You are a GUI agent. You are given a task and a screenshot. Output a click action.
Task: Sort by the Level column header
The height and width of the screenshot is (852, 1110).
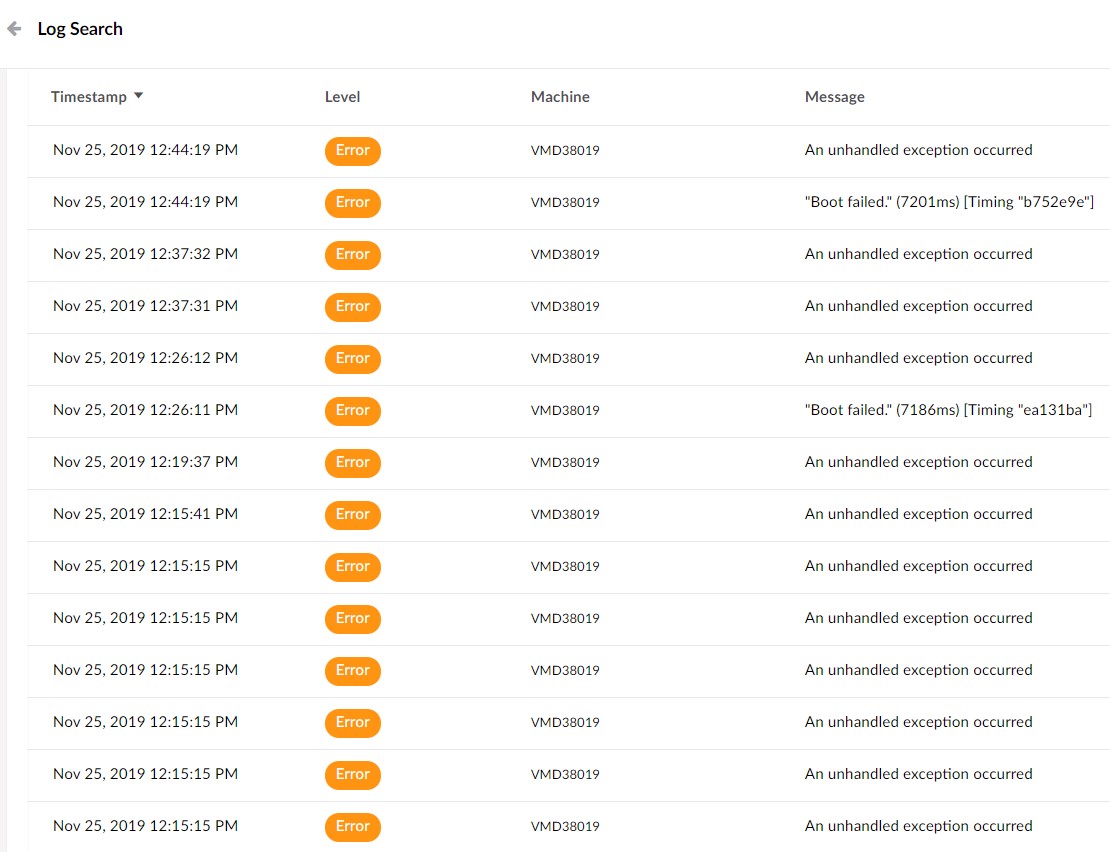click(342, 97)
